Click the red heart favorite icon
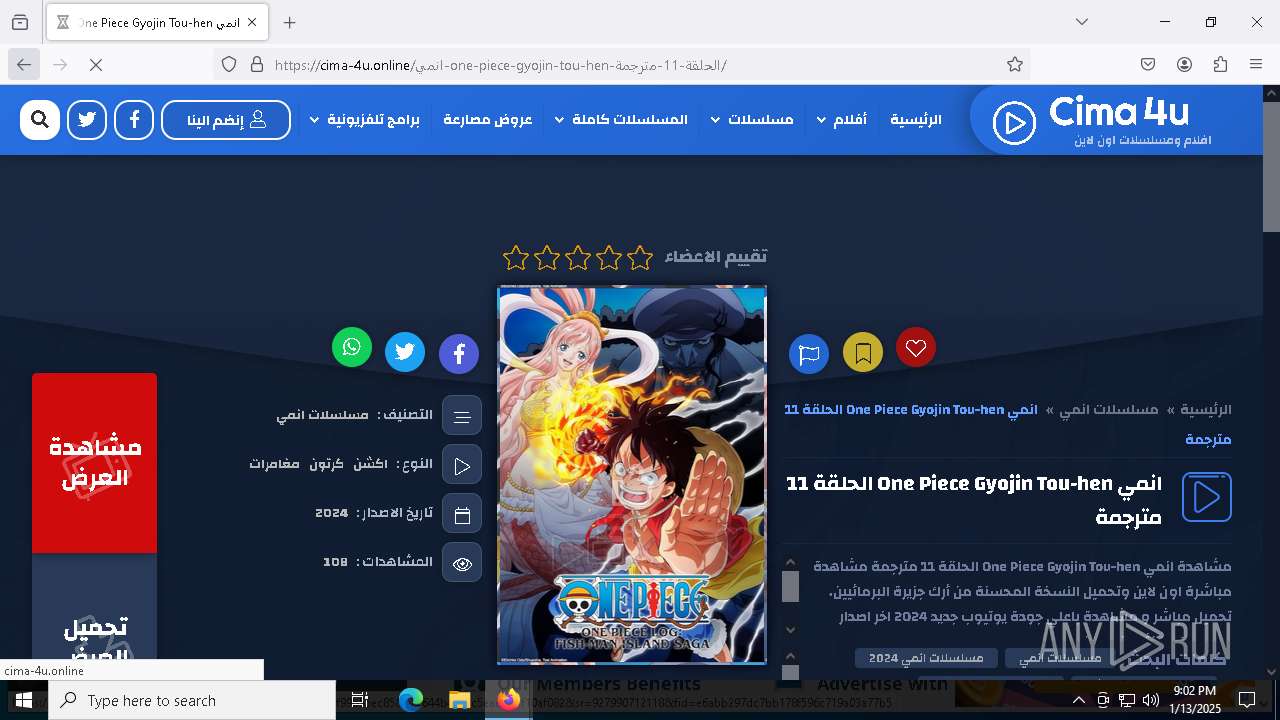Image resolution: width=1280 pixels, height=720 pixels. click(916, 347)
